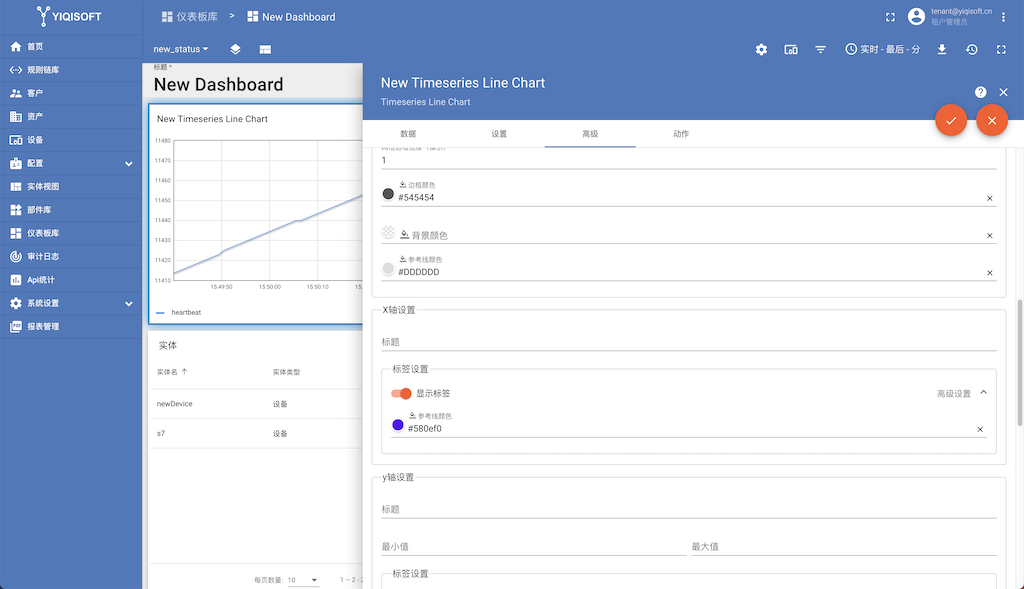Toggle heartbeat legend item
Viewport: 1024px width, 589px height.
pos(179,312)
